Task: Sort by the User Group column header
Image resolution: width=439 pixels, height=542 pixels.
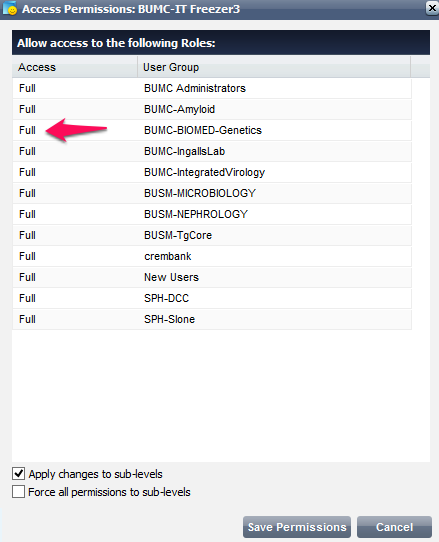Action: (x=274, y=67)
